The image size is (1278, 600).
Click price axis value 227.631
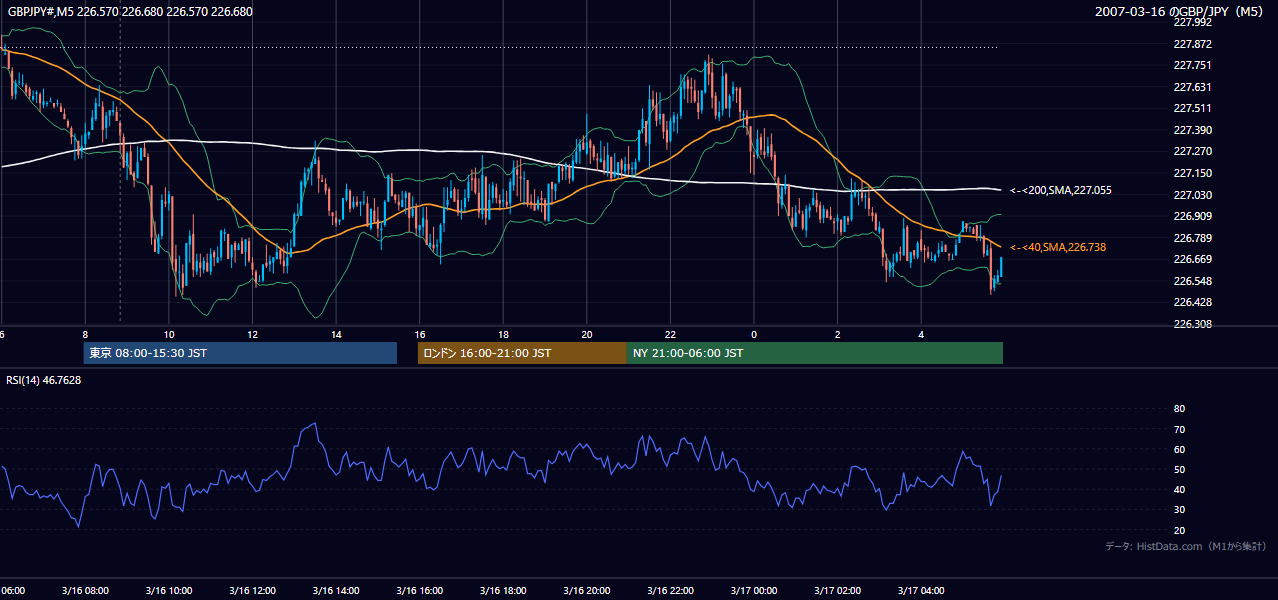coord(1192,87)
